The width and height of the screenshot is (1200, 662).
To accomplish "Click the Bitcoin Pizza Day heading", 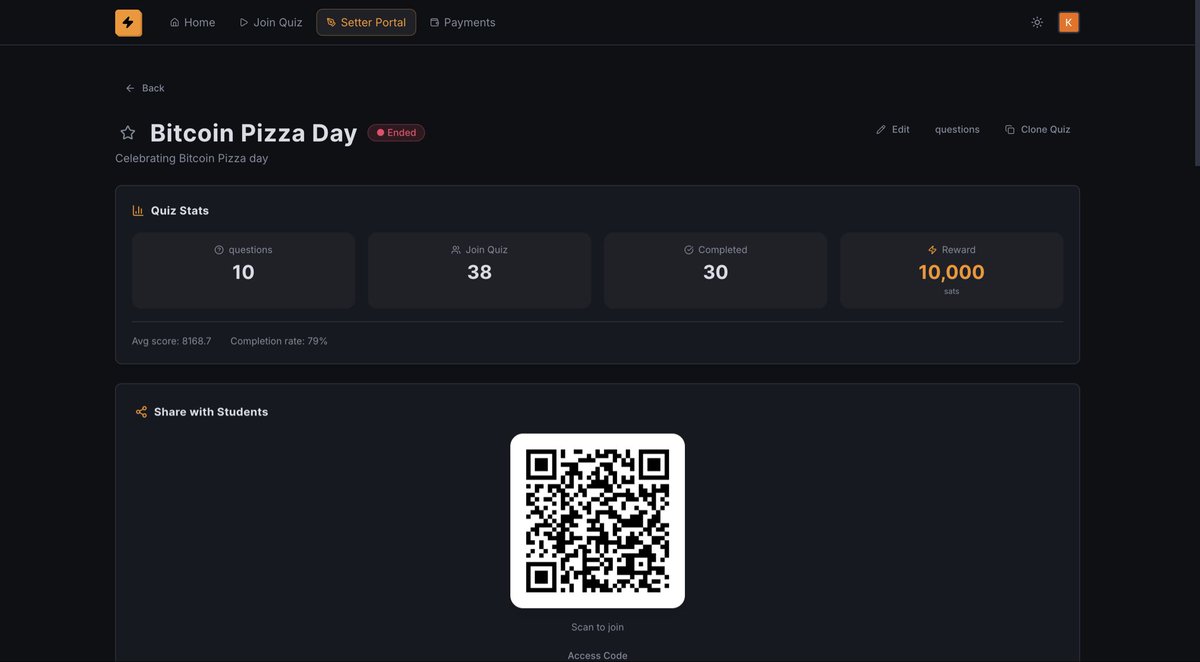I will point(253,133).
